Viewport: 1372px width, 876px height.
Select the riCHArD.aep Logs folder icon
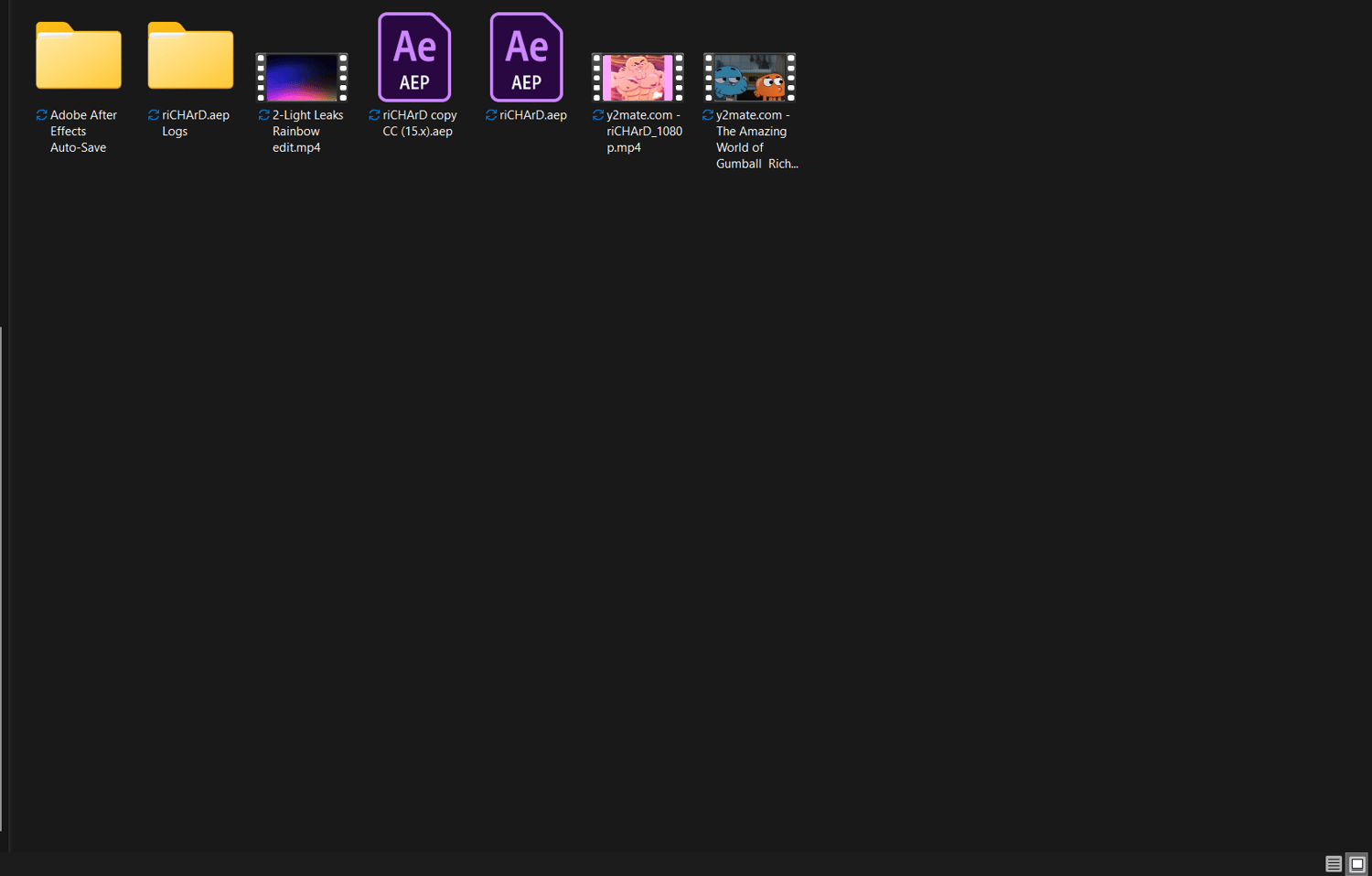pyautogui.click(x=190, y=56)
